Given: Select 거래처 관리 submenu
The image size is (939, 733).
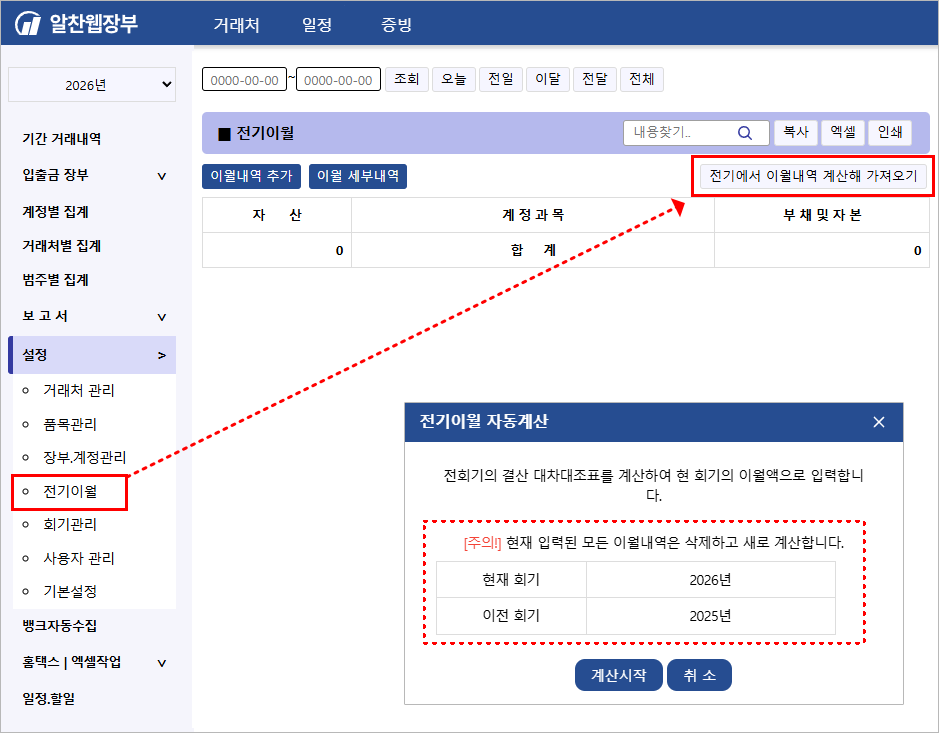Looking at the screenshot, I should [78, 390].
